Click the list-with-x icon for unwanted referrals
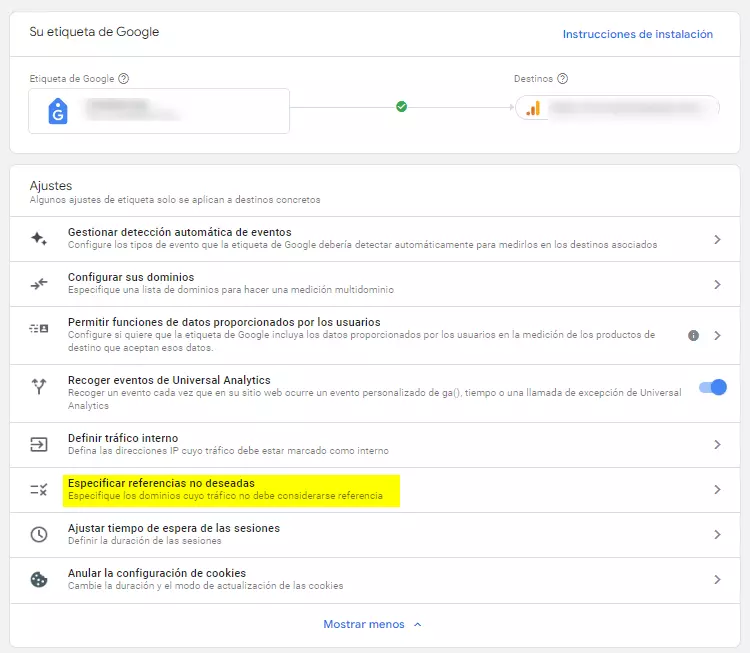This screenshot has width=750, height=653. 39,489
